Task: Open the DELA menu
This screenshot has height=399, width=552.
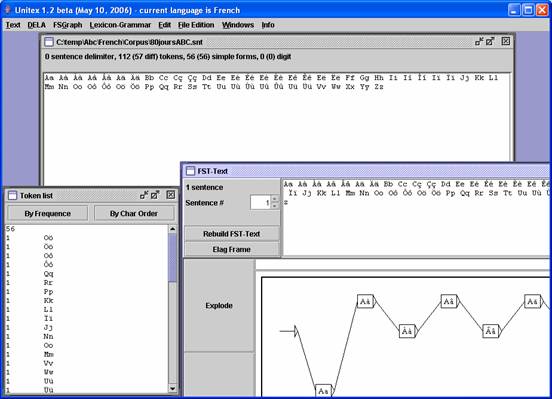Action: pyautogui.click(x=37, y=25)
